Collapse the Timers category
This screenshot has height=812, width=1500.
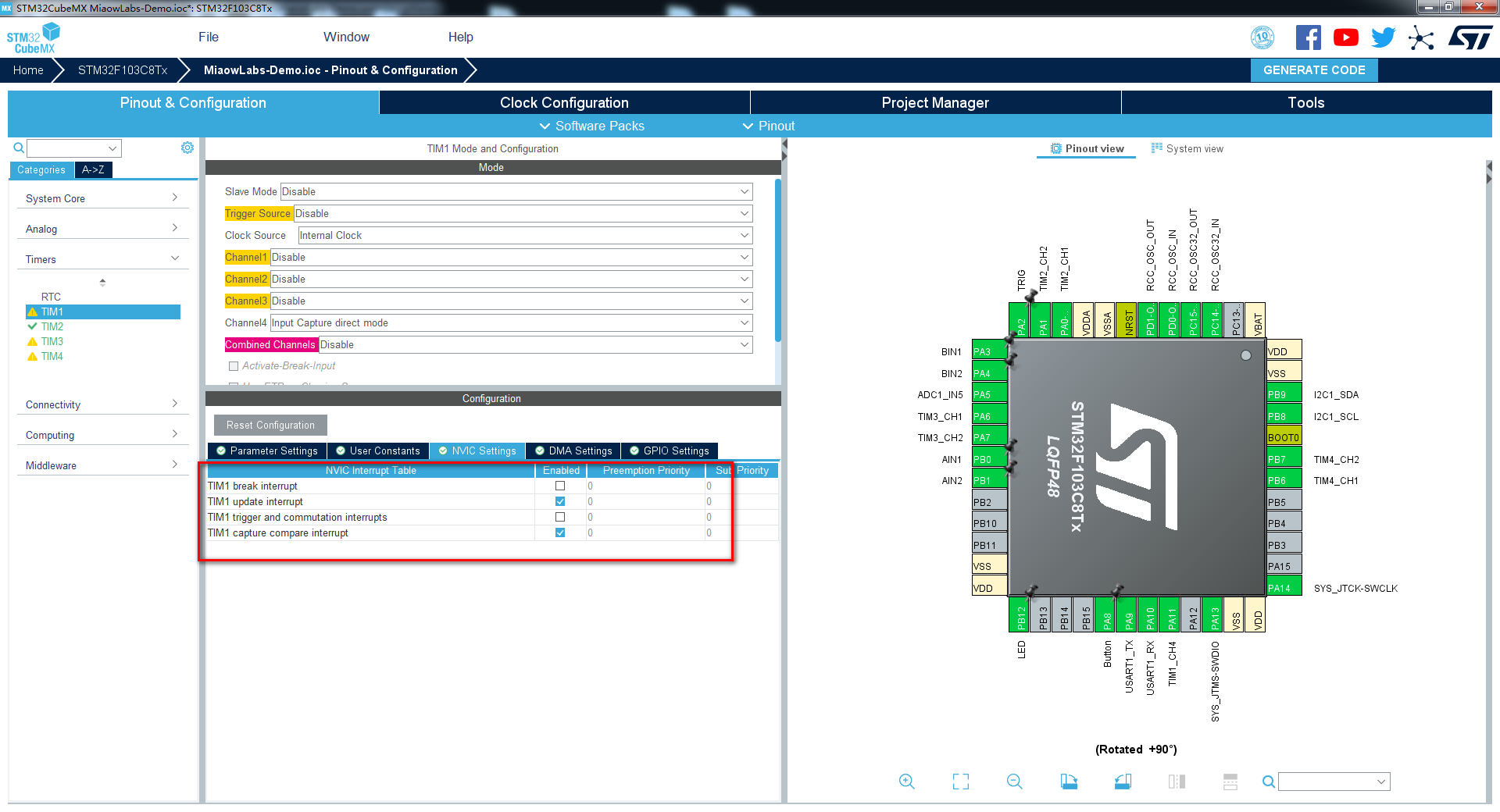click(102, 259)
